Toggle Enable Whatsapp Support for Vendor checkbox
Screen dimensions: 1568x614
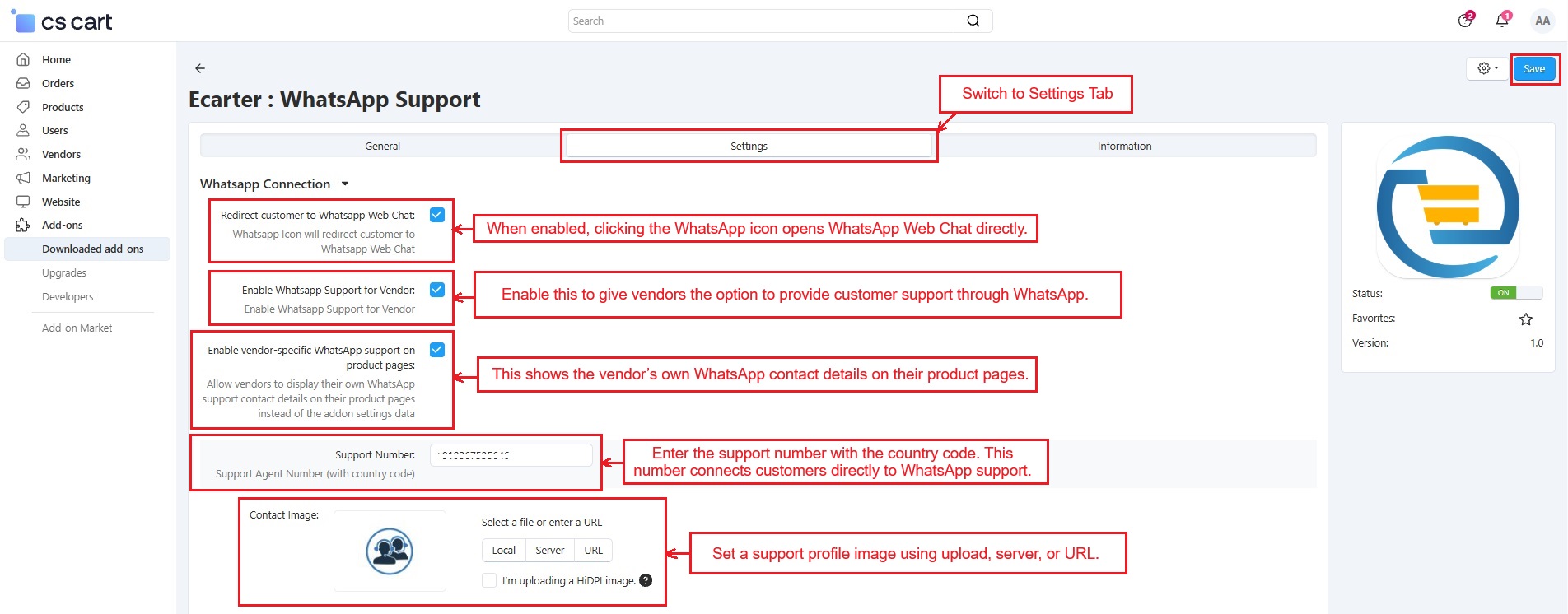(437, 290)
